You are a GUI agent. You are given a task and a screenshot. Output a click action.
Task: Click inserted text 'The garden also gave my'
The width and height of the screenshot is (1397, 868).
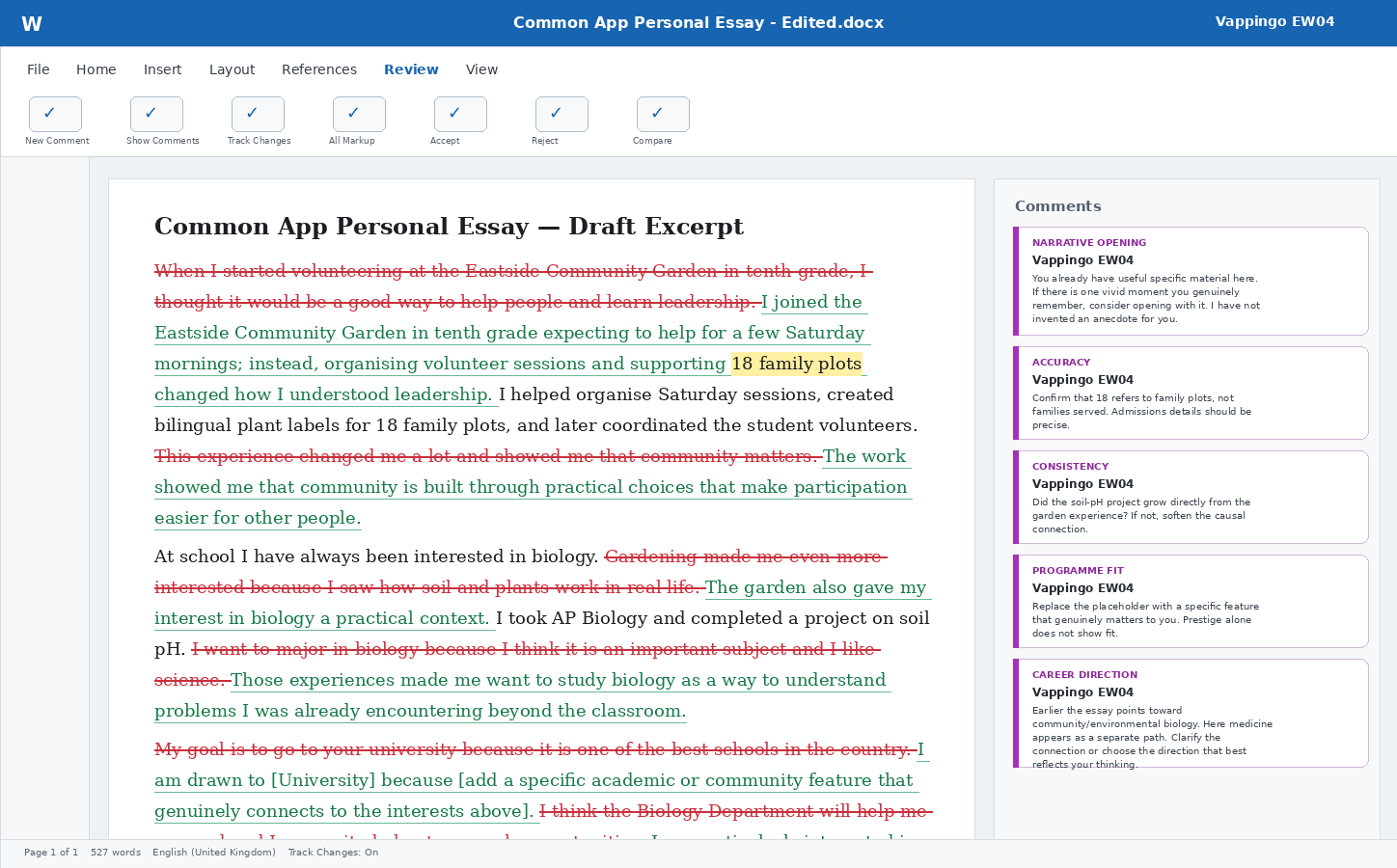coord(815,587)
